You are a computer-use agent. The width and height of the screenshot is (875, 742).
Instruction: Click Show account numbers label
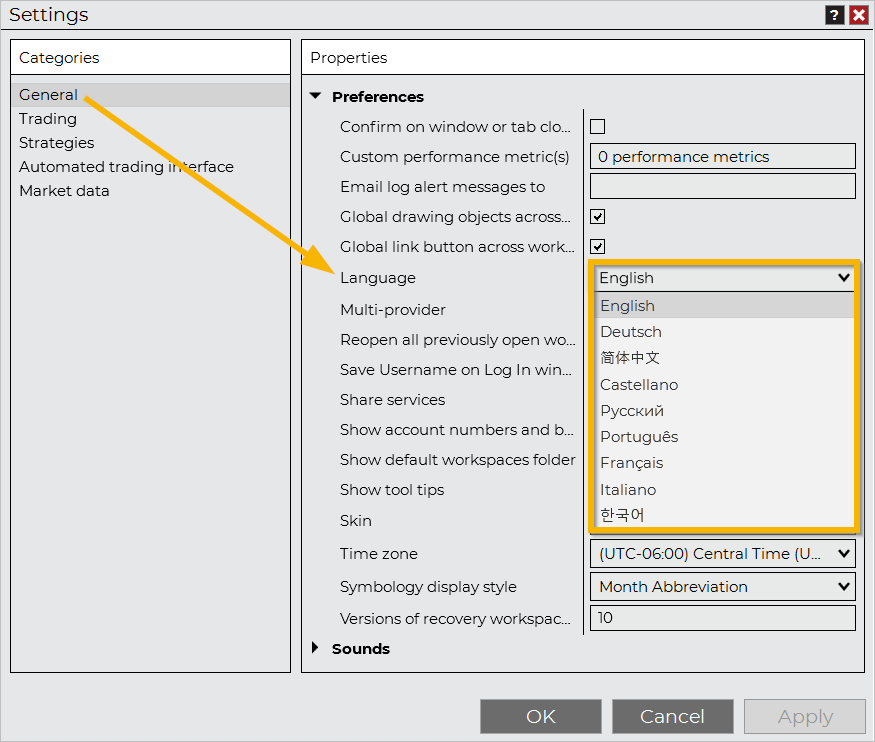coord(457,430)
